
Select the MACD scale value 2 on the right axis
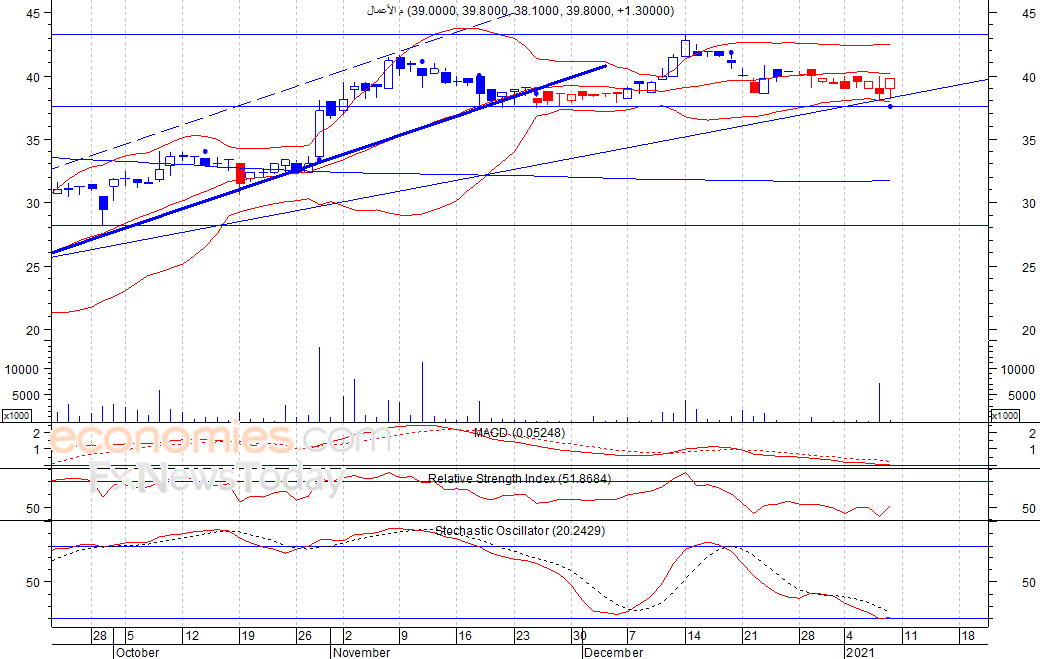pos(1032,434)
